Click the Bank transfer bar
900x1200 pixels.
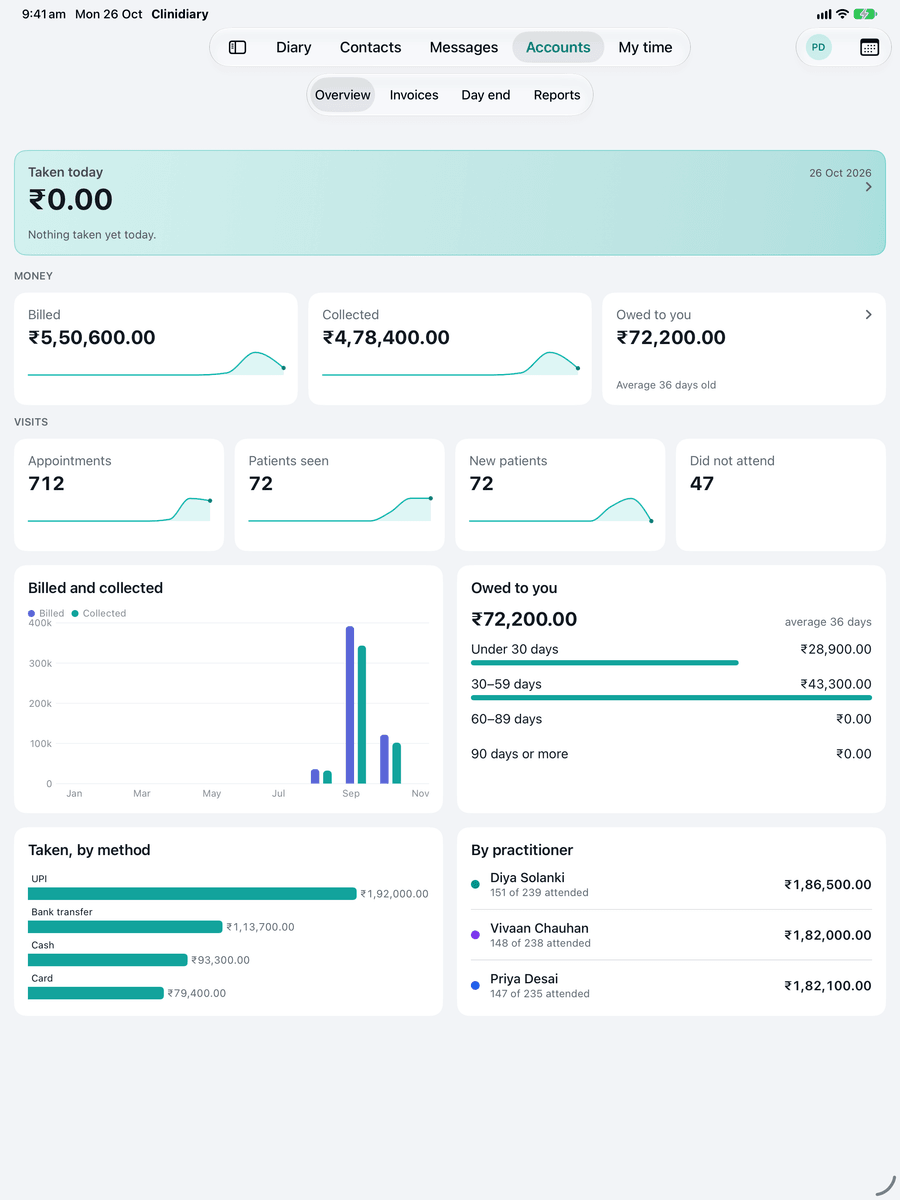pos(125,927)
